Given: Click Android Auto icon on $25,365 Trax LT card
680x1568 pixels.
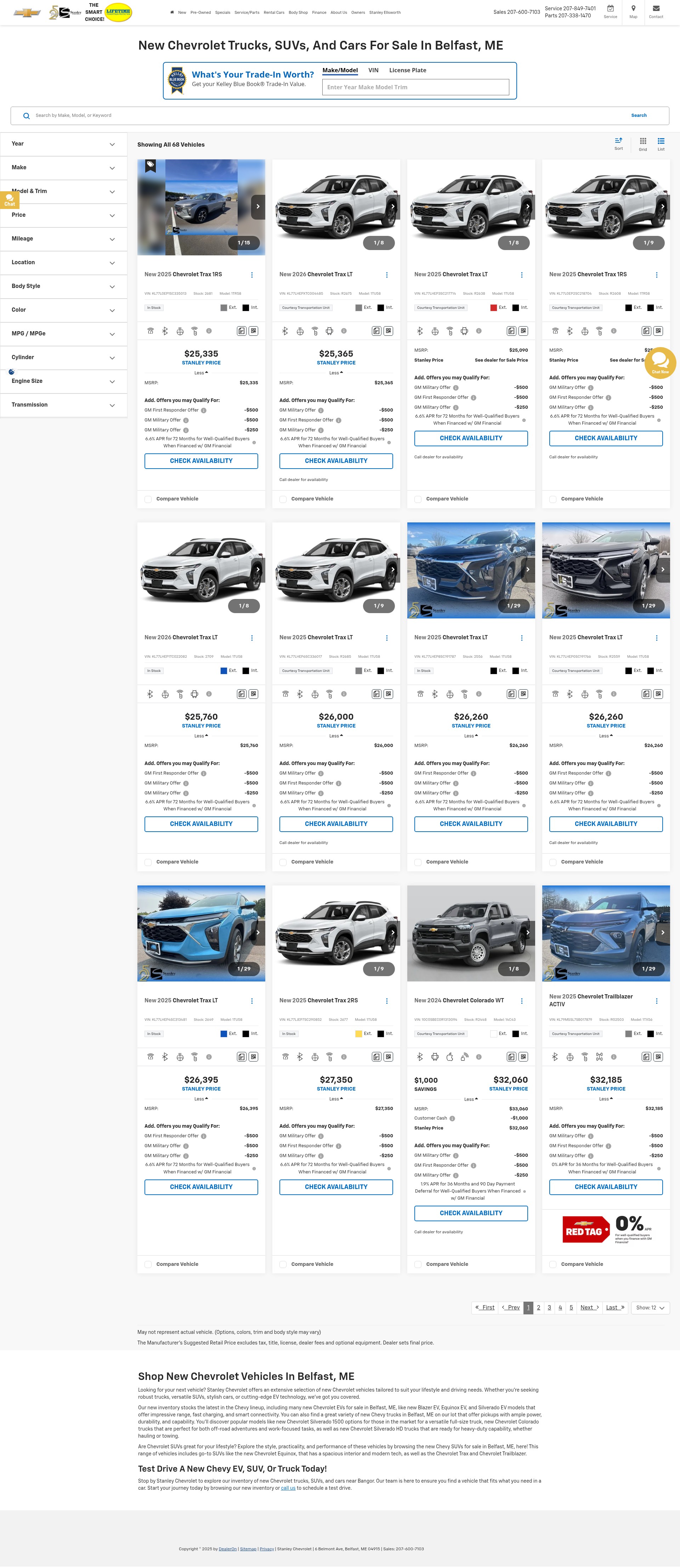Looking at the screenshot, I should (329, 331).
